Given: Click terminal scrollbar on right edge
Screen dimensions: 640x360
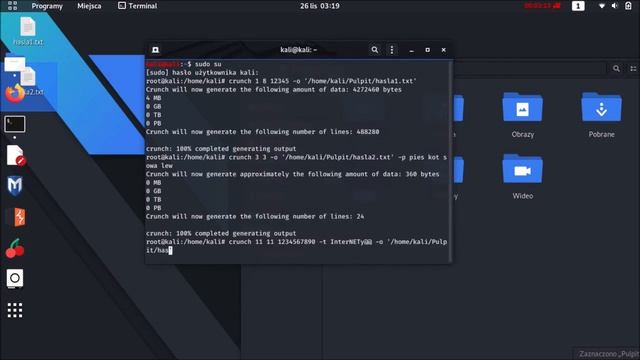Looking at the screenshot, I should (x=451, y=161).
